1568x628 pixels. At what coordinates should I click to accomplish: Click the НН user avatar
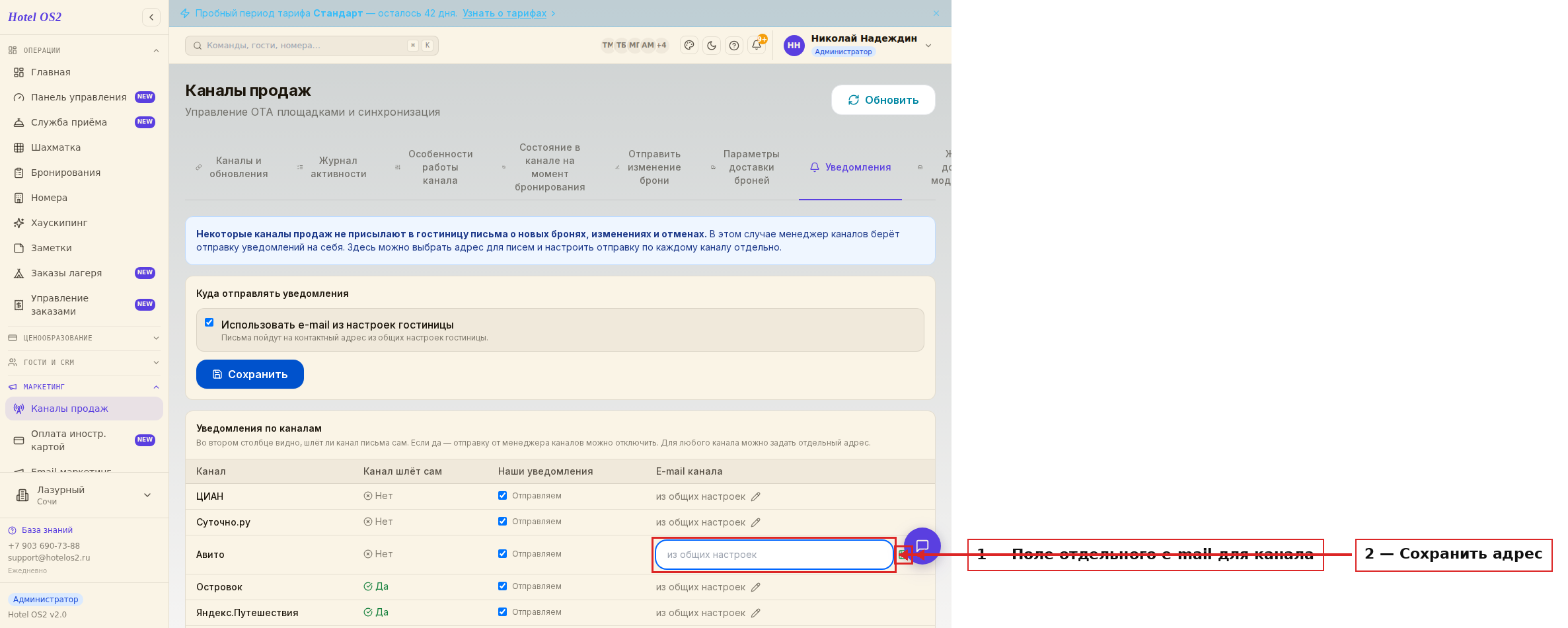[x=794, y=46]
